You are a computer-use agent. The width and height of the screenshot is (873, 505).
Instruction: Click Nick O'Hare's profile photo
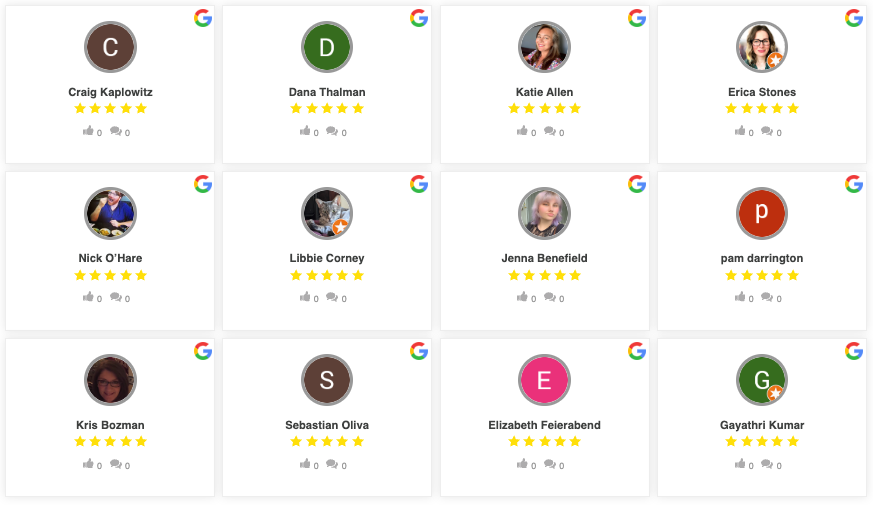coord(110,213)
